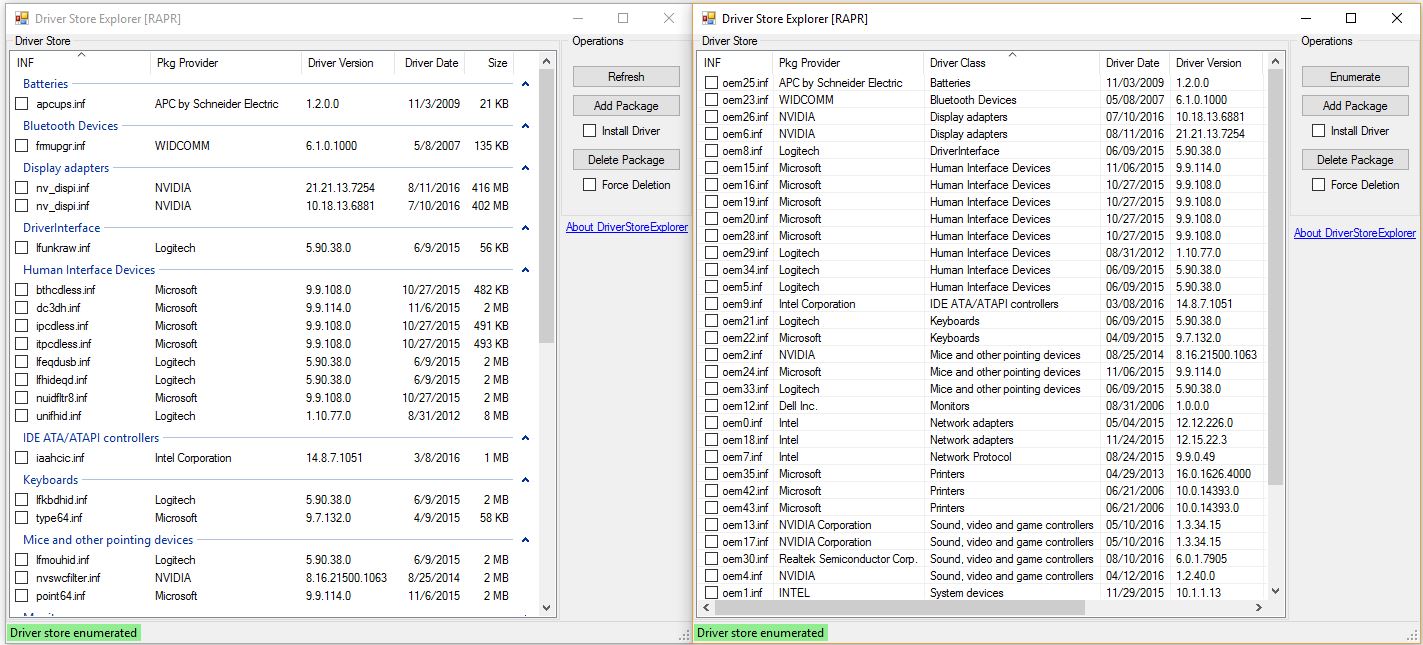Check the fmupgr.inf driver checkbox
This screenshot has height=645, width=1423.
click(22, 146)
